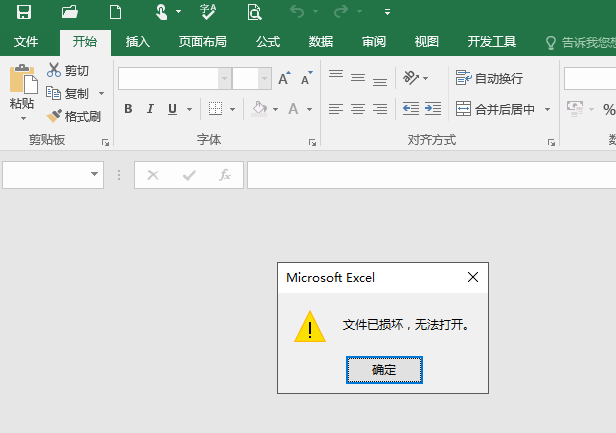616x433 pixels.
Task: Click the Accounting Number Format currency icon
Action: click(x=575, y=109)
